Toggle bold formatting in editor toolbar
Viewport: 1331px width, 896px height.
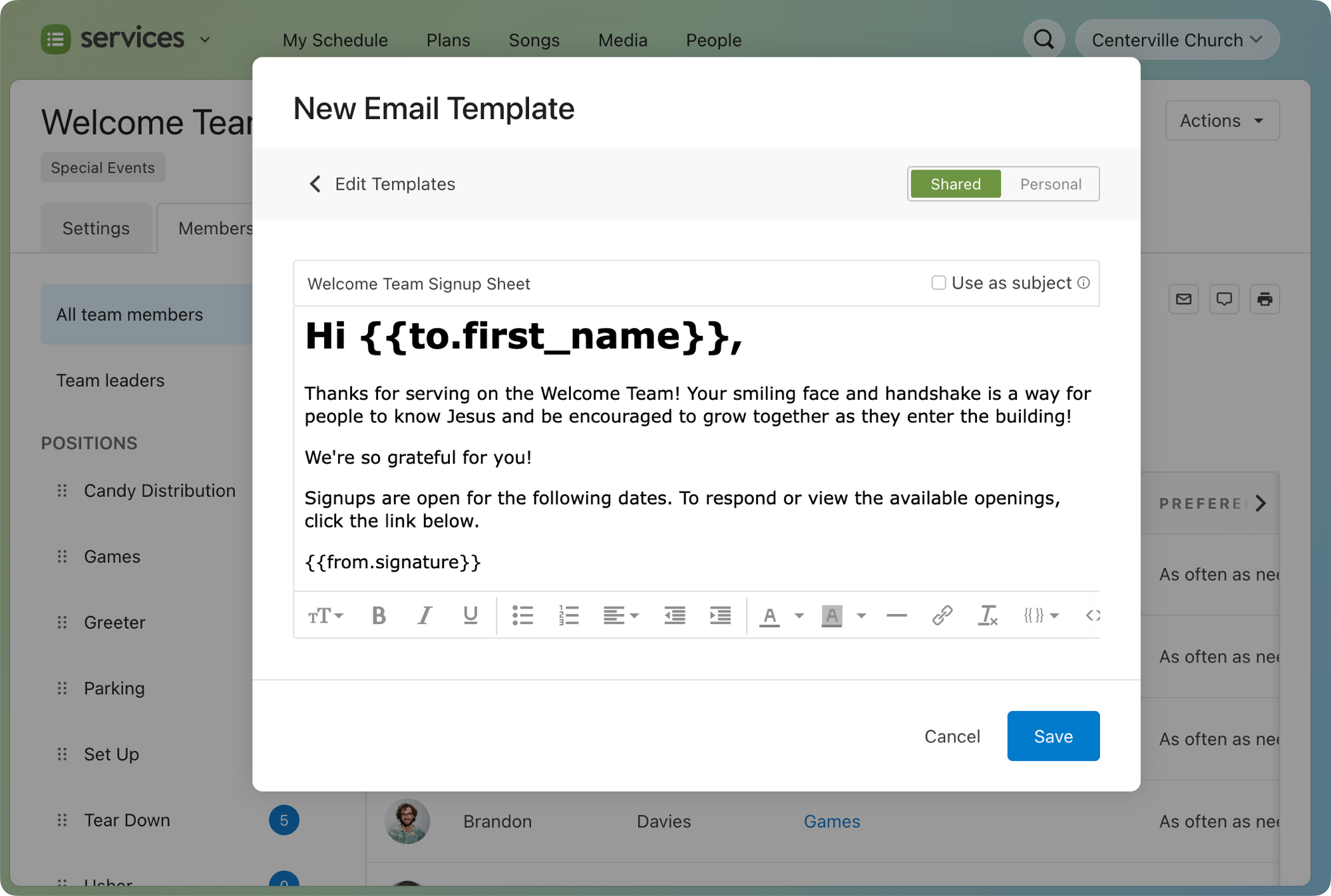(x=379, y=615)
